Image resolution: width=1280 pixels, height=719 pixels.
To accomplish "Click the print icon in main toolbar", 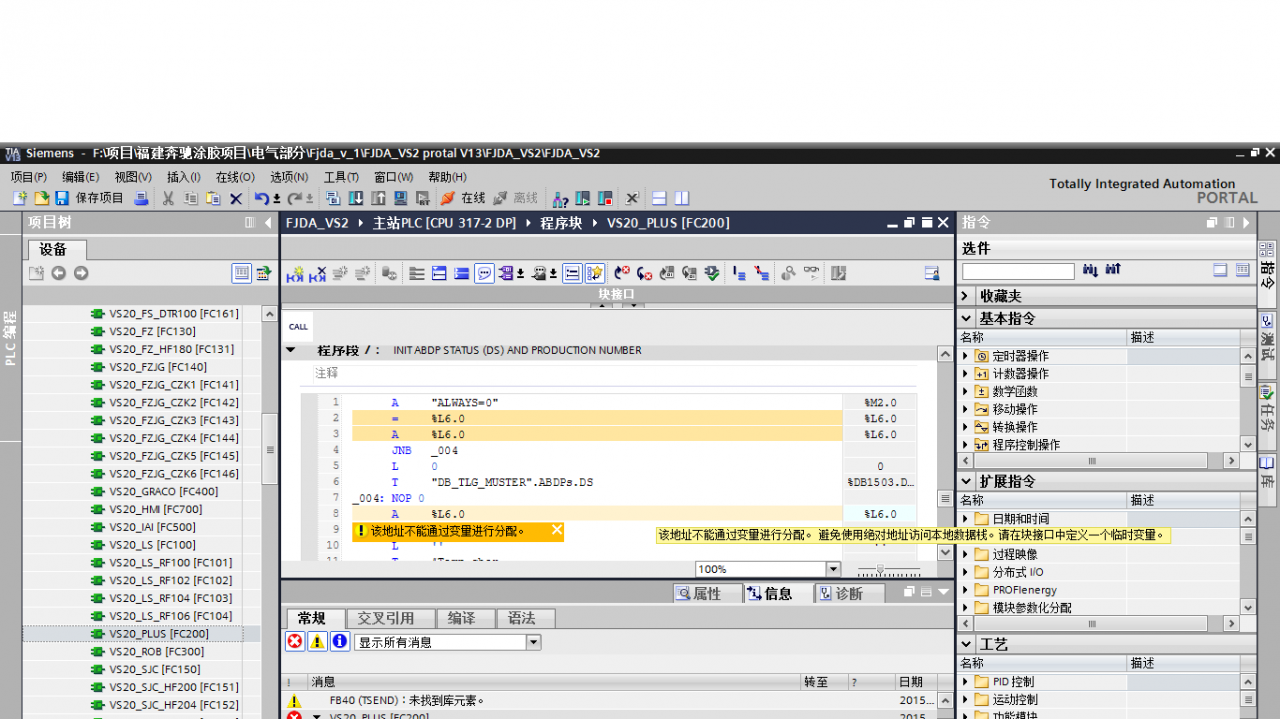I will (142, 199).
